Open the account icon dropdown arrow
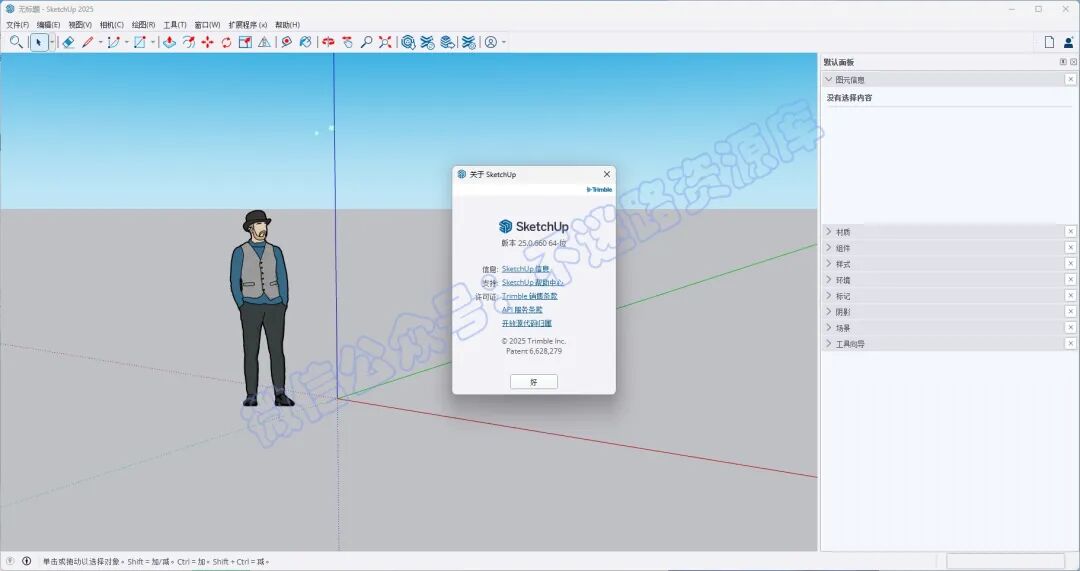Image resolution: width=1080 pixels, height=571 pixels. pos(503,42)
